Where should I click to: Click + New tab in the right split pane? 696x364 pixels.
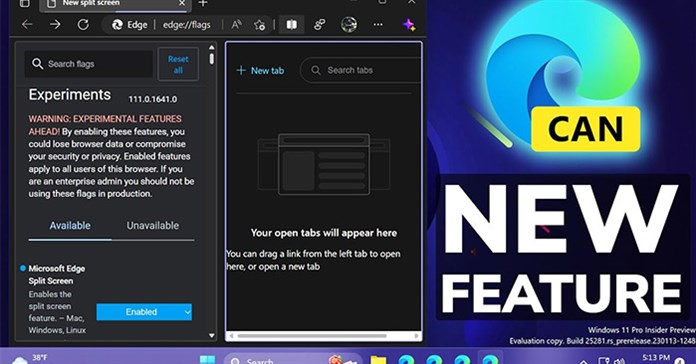pyautogui.click(x=260, y=70)
